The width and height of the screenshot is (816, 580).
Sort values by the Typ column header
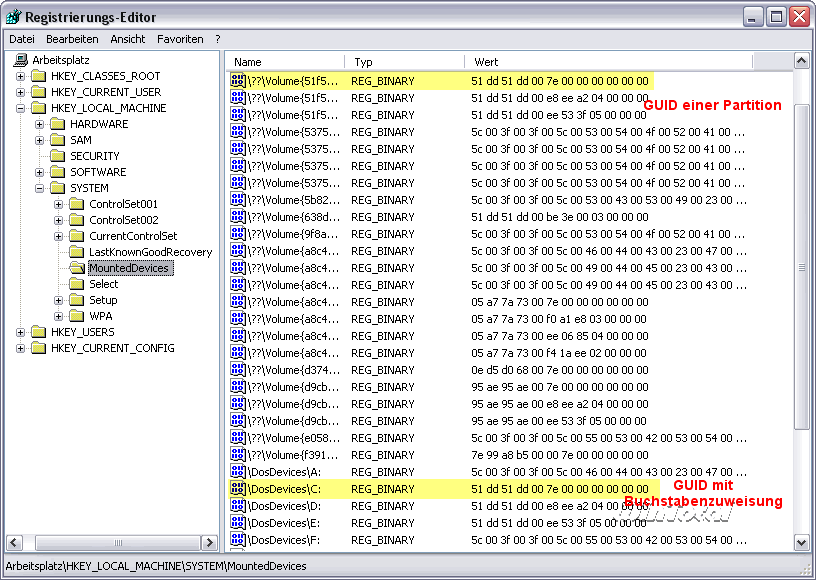pyautogui.click(x=405, y=62)
